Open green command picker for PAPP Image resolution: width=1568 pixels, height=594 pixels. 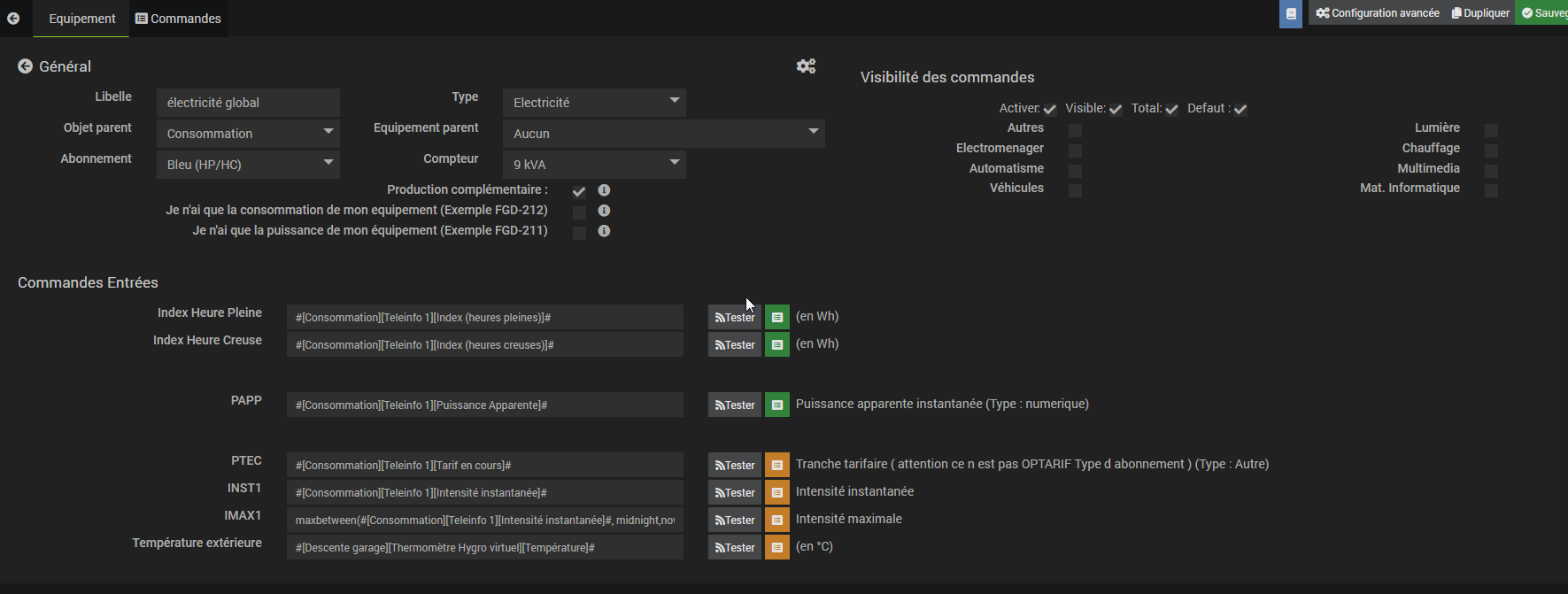point(776,405)
